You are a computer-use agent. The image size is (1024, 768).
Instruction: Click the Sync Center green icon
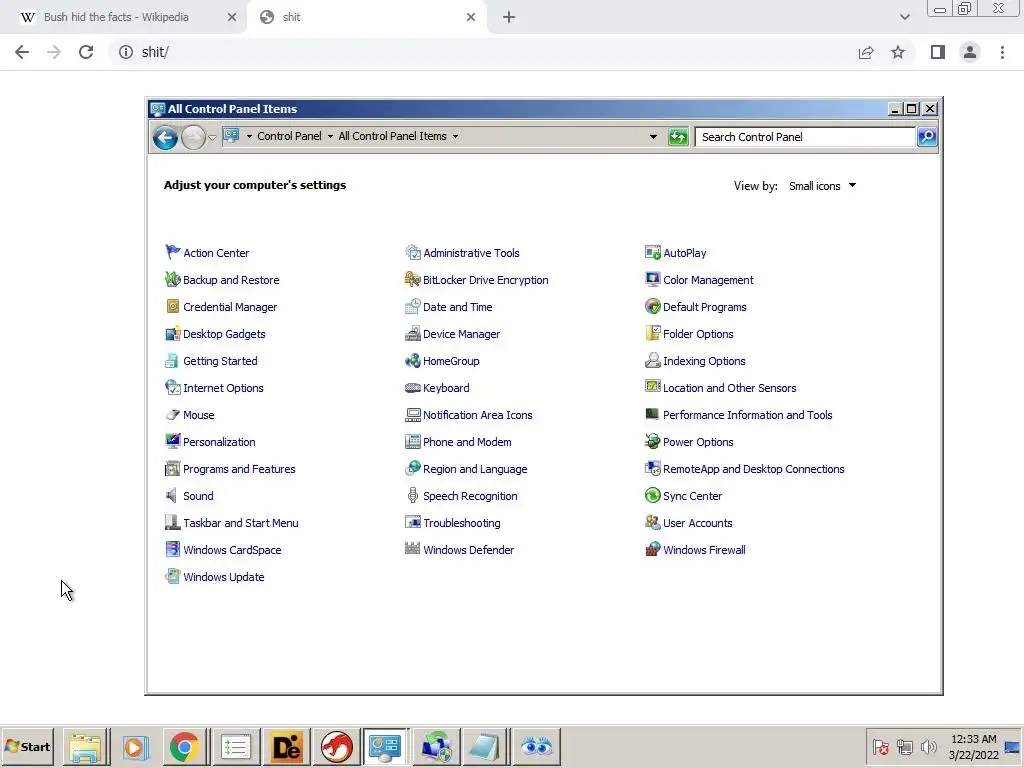pyautogui.click(x=652, y=496)
